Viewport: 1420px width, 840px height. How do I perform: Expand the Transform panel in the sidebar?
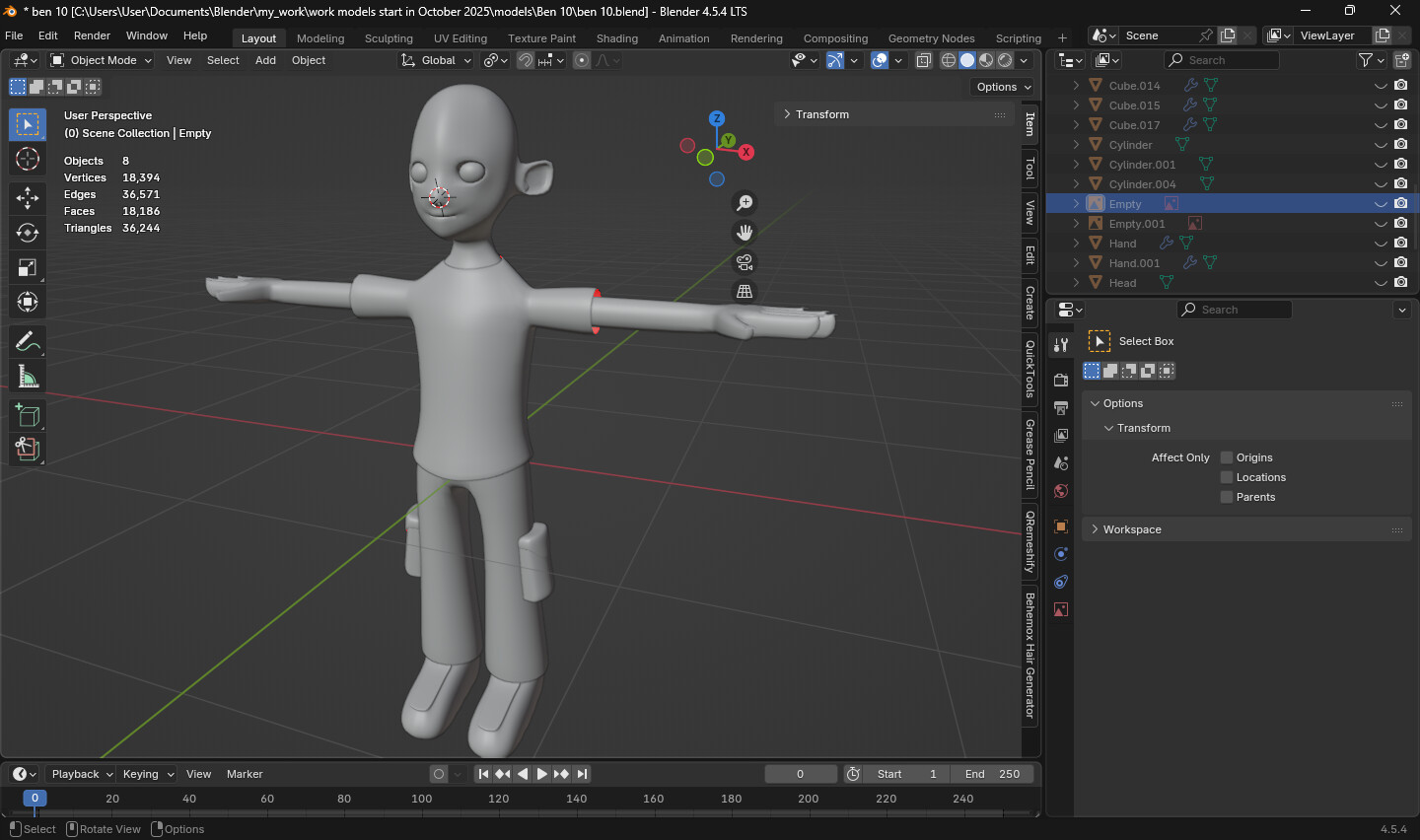(896, 114)
